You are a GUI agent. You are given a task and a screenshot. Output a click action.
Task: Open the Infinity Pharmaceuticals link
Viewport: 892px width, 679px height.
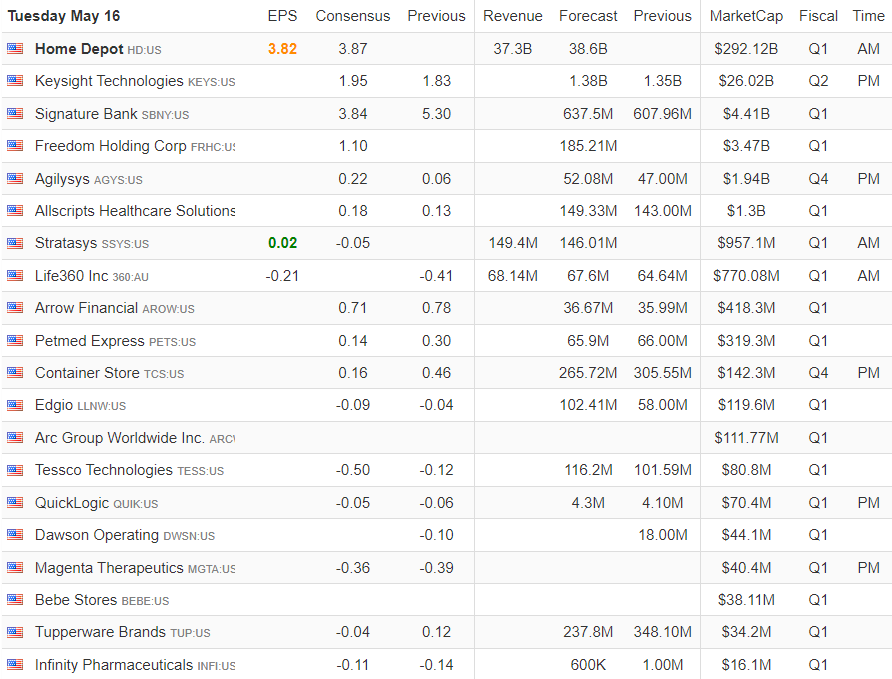135,665
